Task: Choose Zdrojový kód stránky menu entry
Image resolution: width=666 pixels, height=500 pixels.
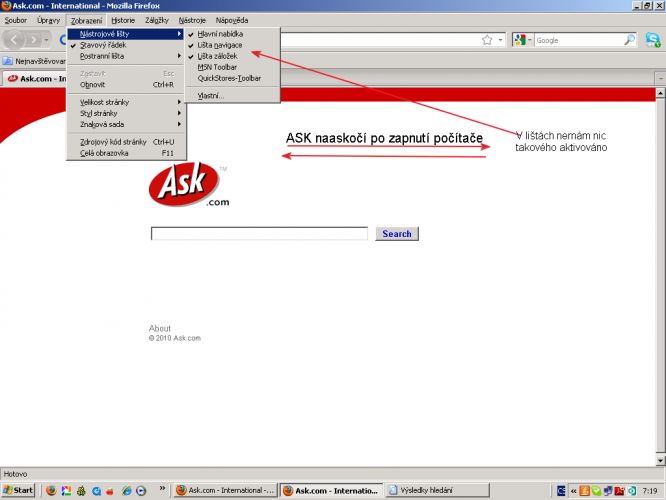Action: point(126,142)
